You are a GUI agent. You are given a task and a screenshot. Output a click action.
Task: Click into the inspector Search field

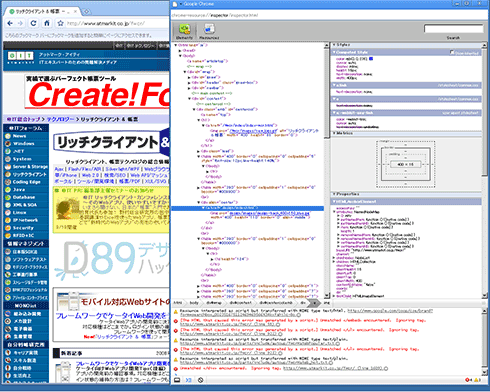click(x=453, y=29)
